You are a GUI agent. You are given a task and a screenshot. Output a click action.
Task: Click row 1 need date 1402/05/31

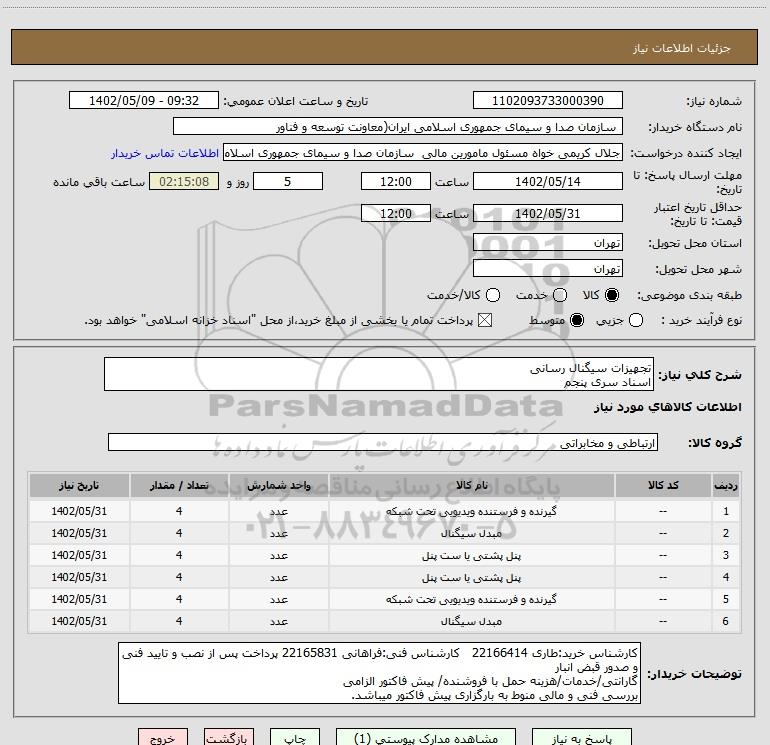[x=79, y=511]
